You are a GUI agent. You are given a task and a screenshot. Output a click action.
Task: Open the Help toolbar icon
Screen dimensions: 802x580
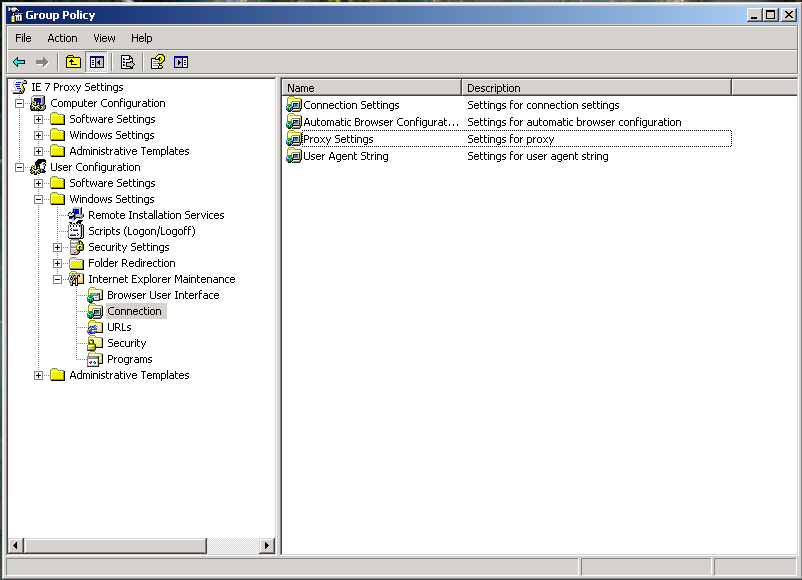point(158,62)
